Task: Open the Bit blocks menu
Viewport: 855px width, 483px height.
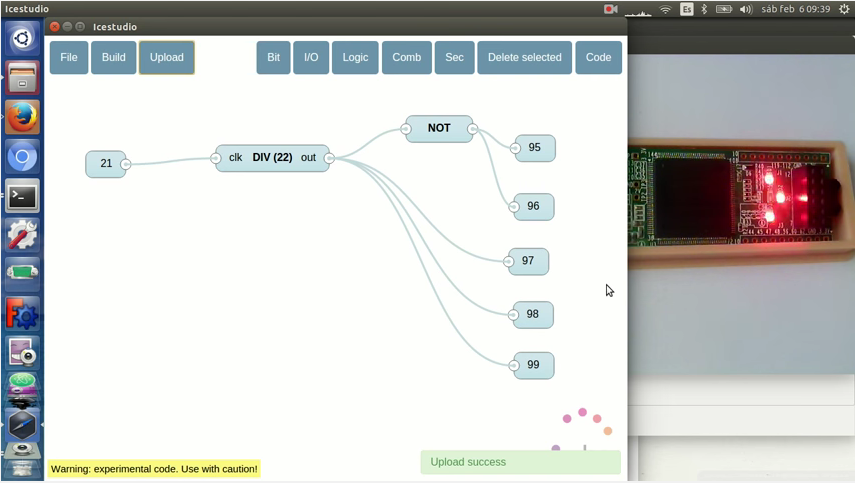Action: [x=273, y=58]
